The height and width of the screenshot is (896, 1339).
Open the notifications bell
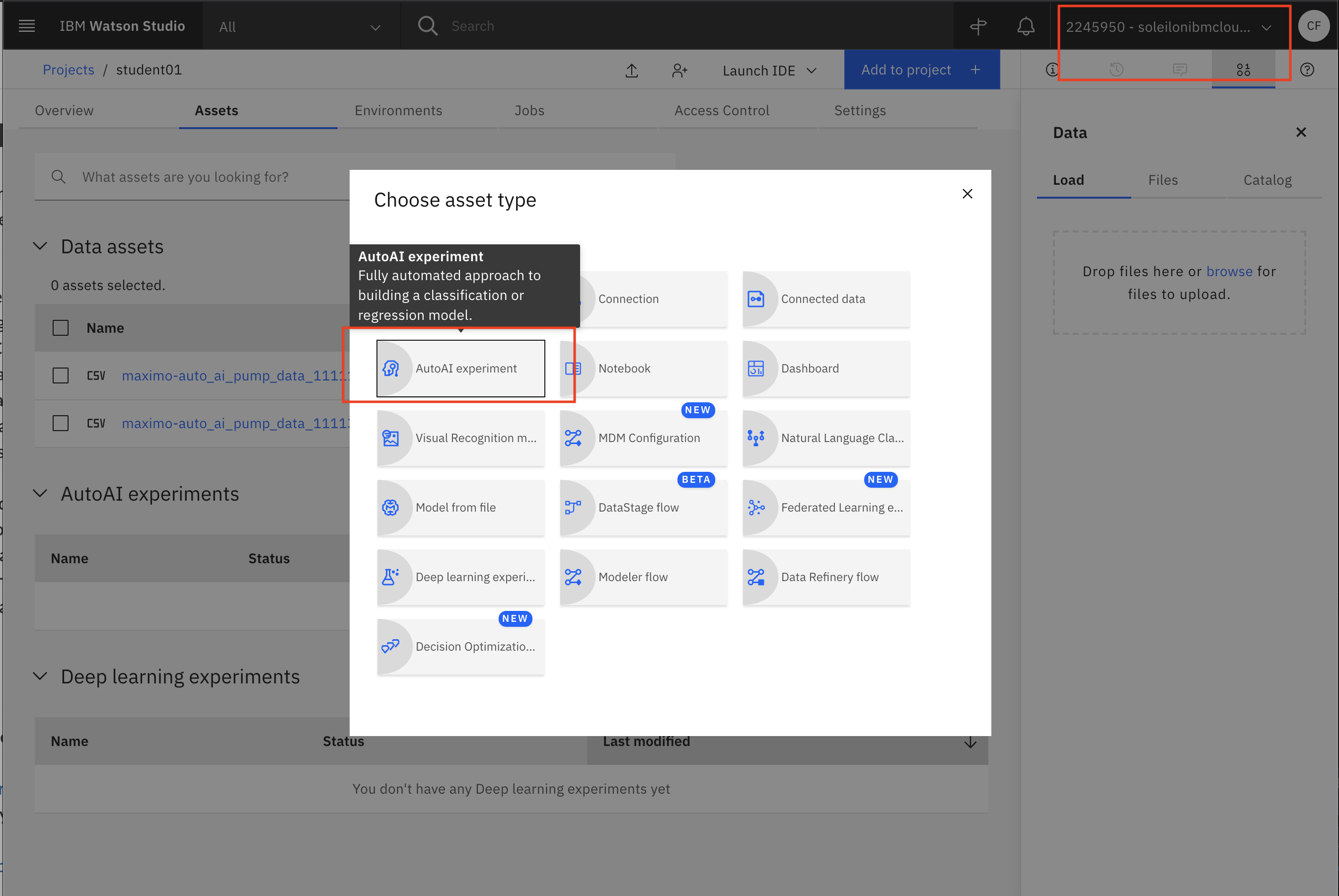[x=1026, y=26]
